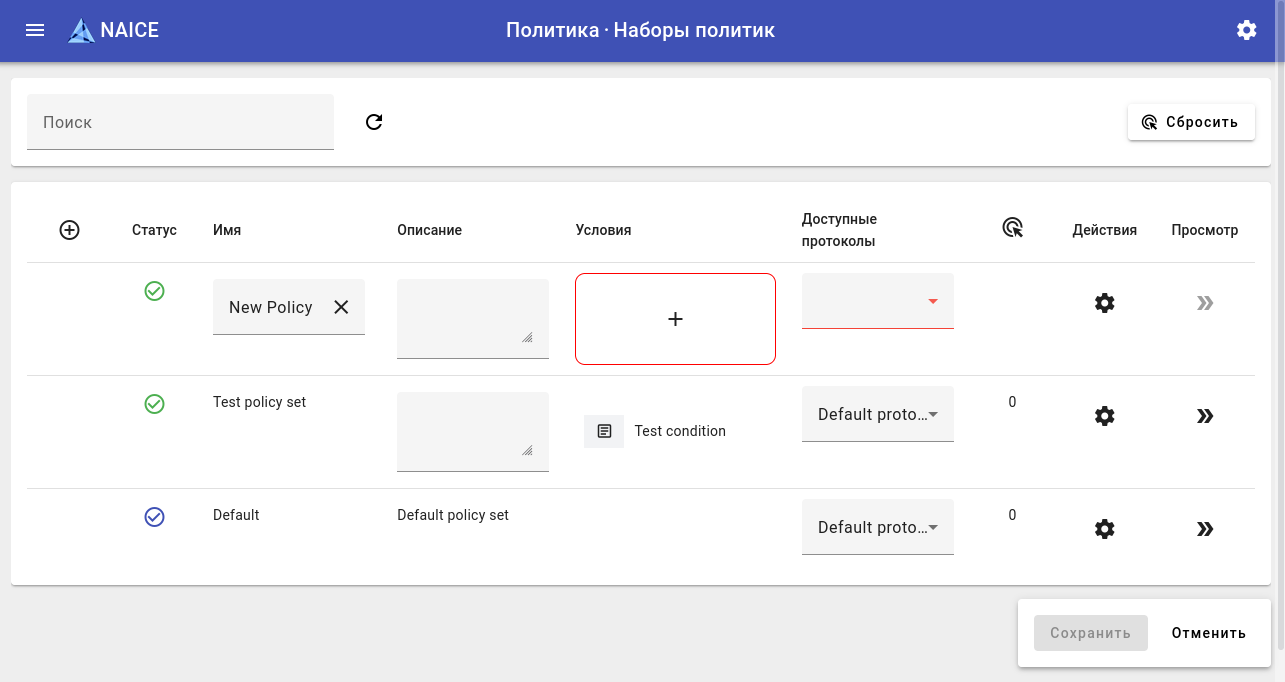This screenshot has height=682, width=1285.
Task: Click the Просмотр column header
Action: tap(1205, 230)
